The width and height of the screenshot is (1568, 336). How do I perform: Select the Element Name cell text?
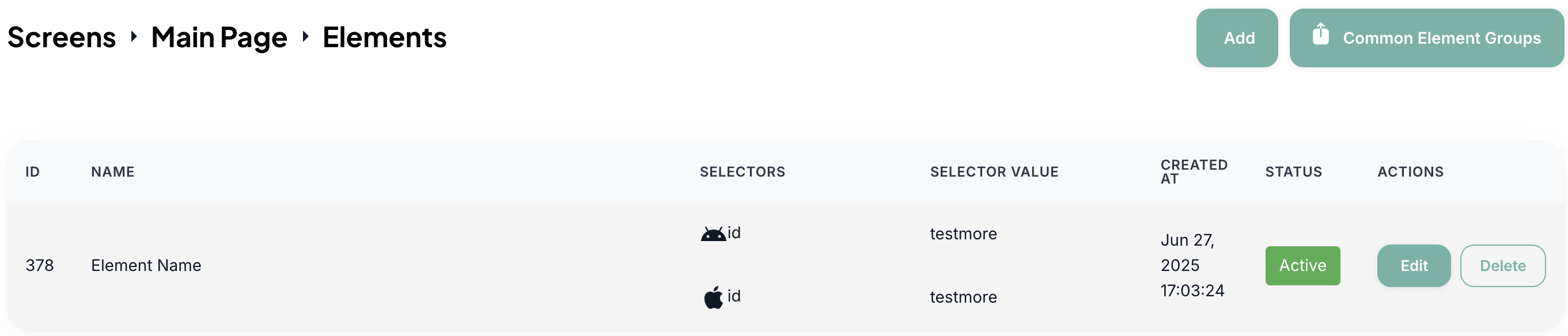(146, 265)
